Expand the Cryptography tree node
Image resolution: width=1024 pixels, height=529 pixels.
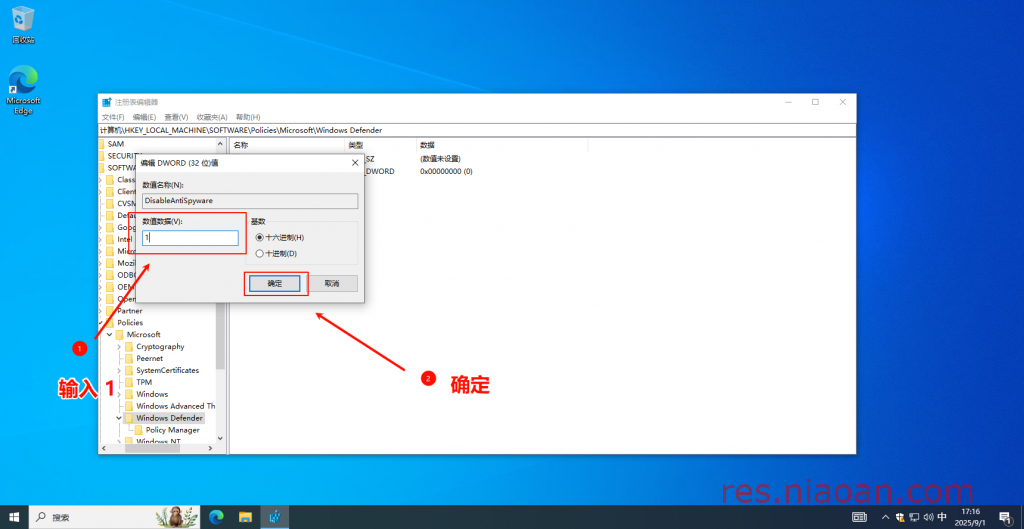[x=119, y=347]
